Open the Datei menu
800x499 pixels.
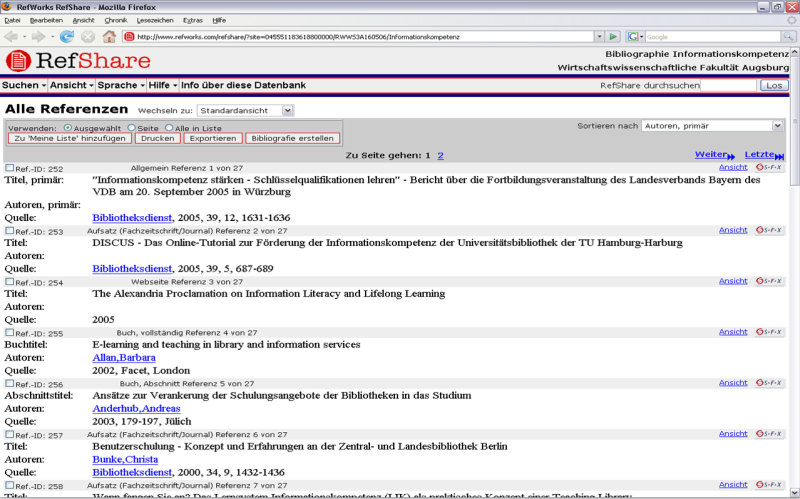(x=12, y=20)
